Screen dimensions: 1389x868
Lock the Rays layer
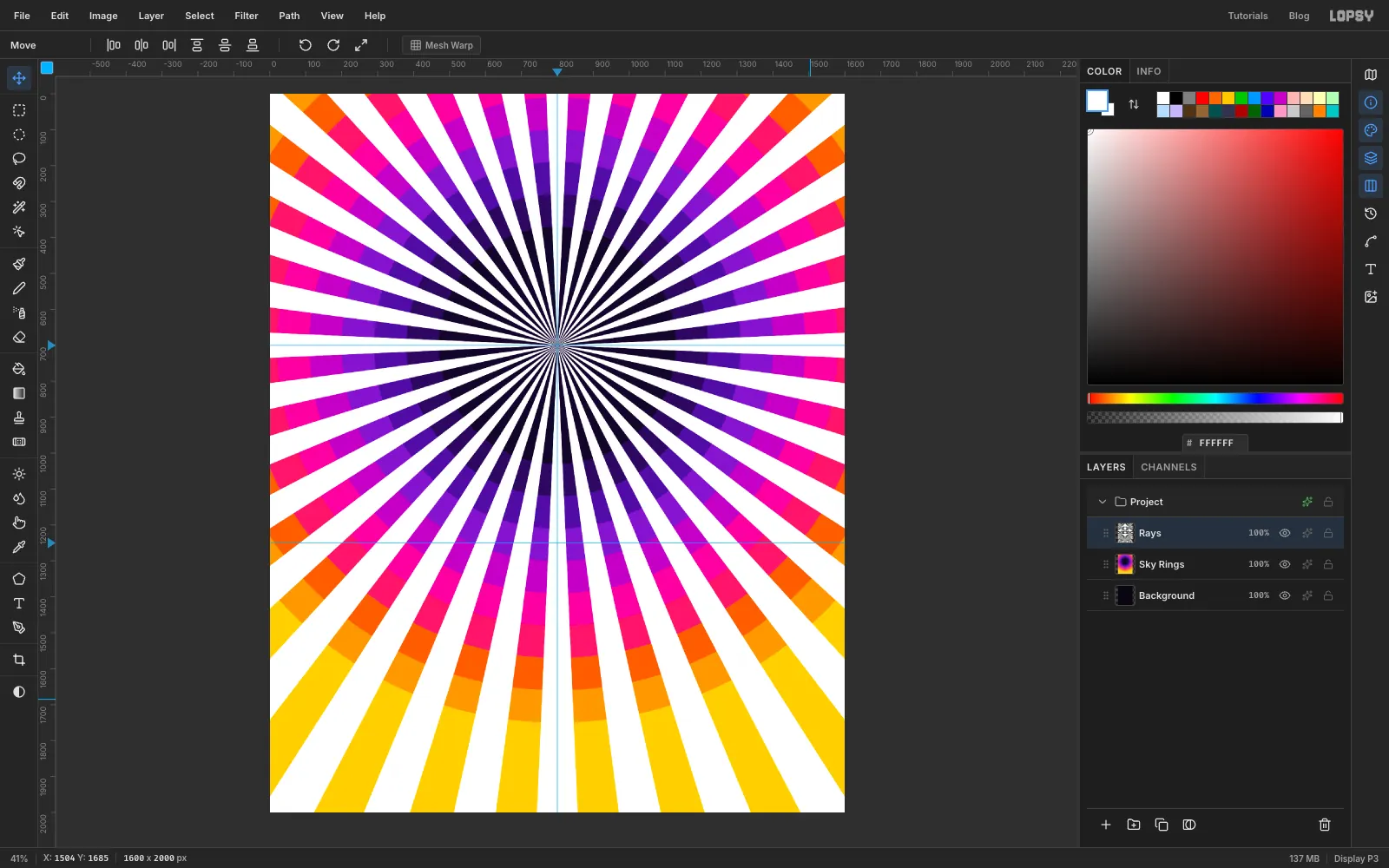coord(1328,533)
